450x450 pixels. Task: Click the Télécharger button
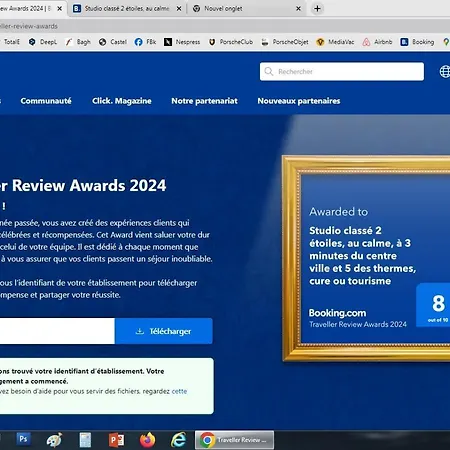click(x=164, y=331)
